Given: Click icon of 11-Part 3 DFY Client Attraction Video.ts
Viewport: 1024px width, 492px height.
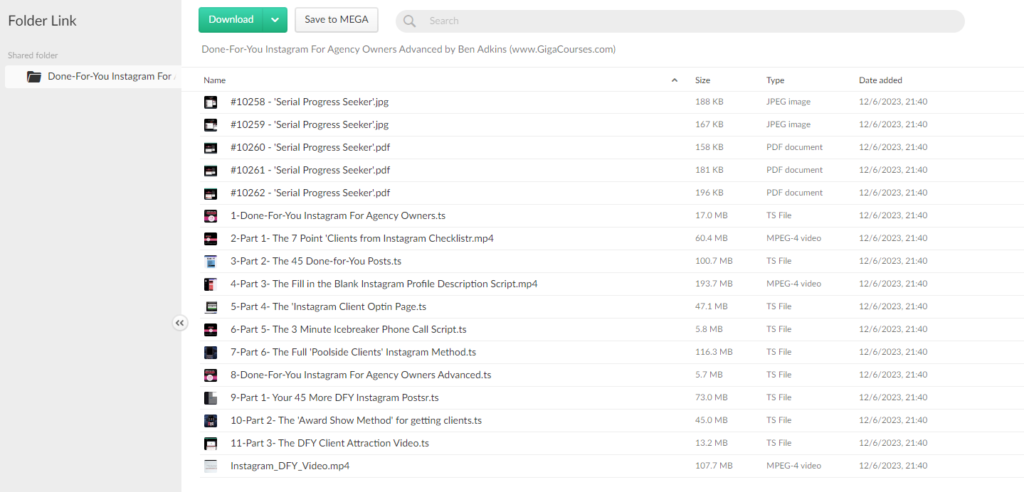Looking at the screenshot, I should coord(210,443).
